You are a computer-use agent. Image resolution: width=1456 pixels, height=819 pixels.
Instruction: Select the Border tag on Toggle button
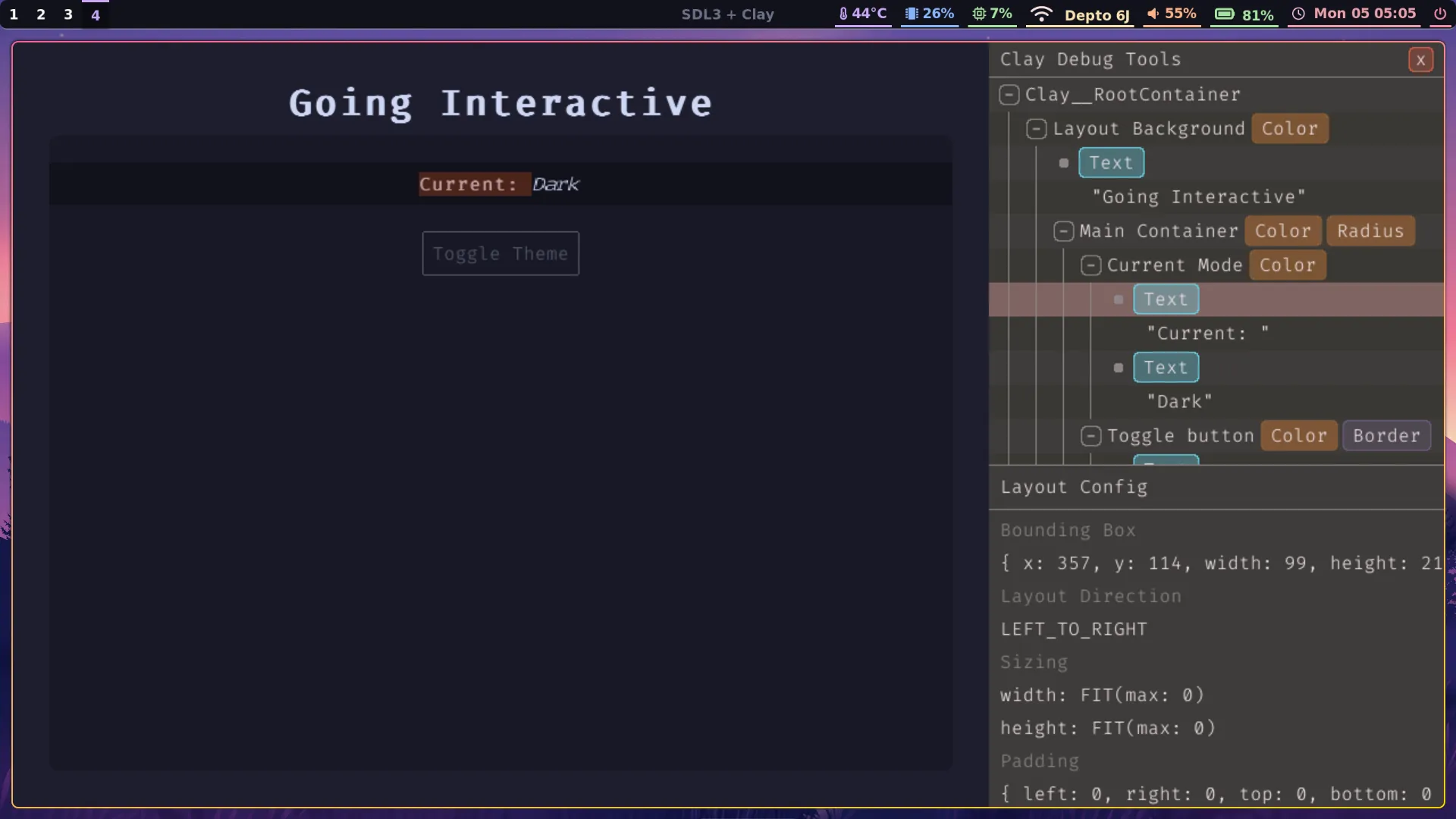coord(1386,435)
